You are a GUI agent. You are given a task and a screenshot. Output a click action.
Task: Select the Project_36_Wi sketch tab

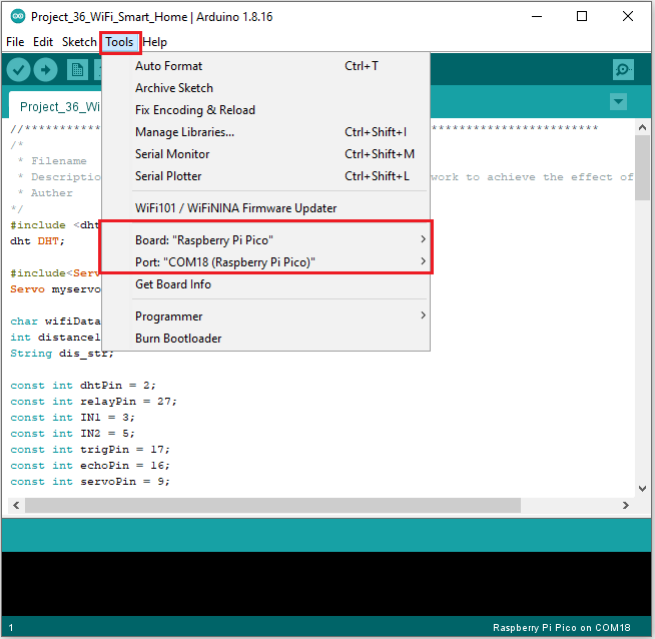[x=55, y=106]
